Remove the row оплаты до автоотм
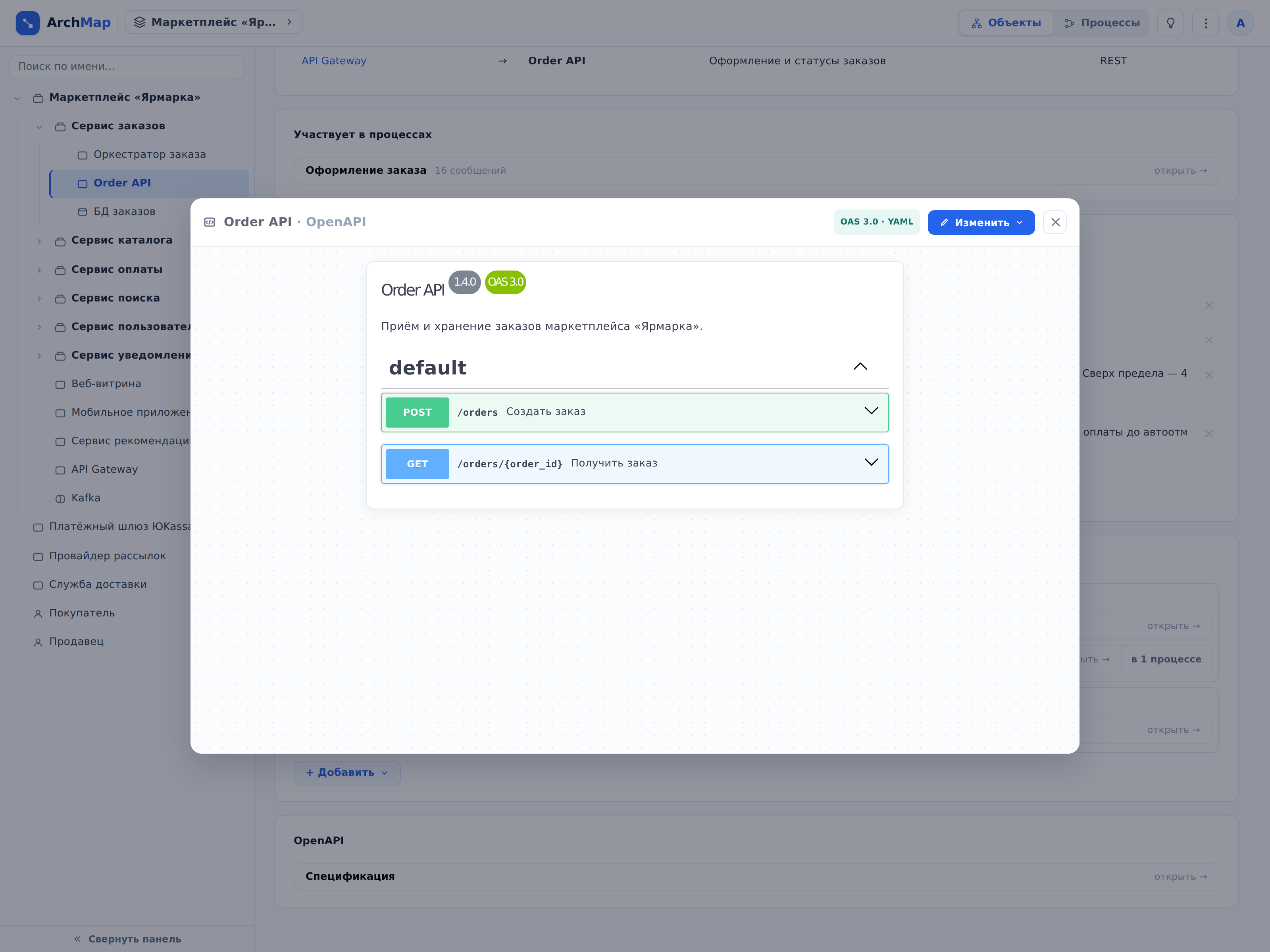Image resolution: width=1270 pixels, height=952 pixels. (x=1208, y=433)
